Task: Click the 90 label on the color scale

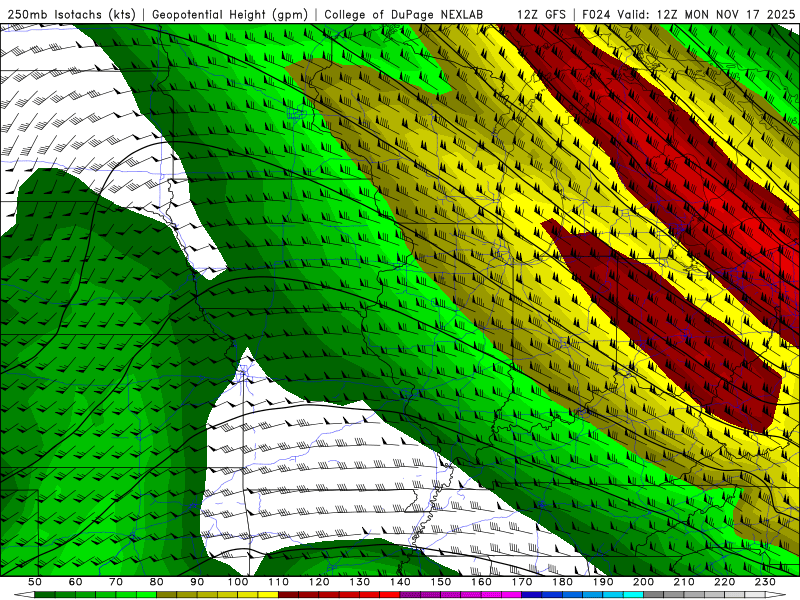Action: (x=197, y=582)
